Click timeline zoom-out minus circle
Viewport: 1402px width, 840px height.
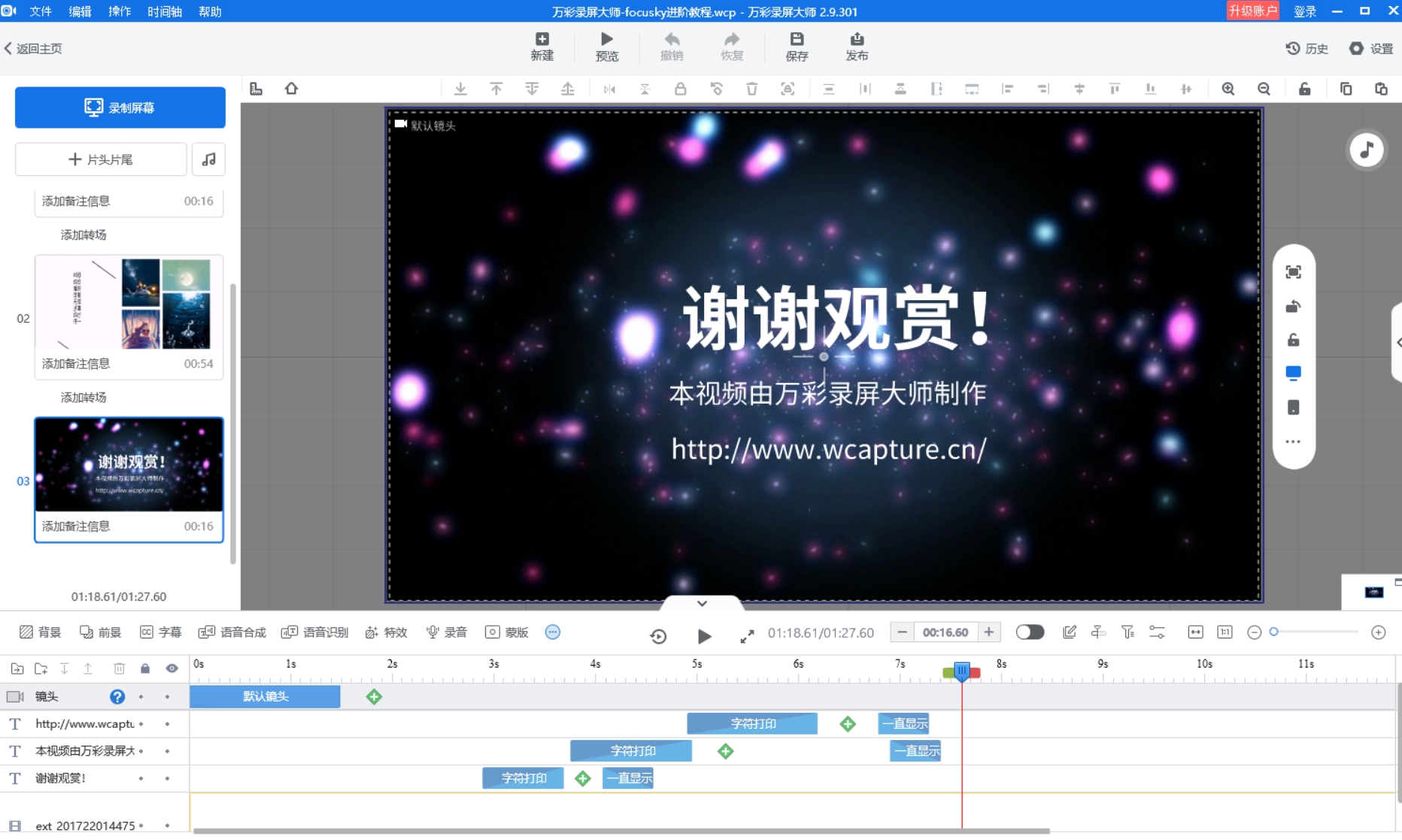point(1254,632)
